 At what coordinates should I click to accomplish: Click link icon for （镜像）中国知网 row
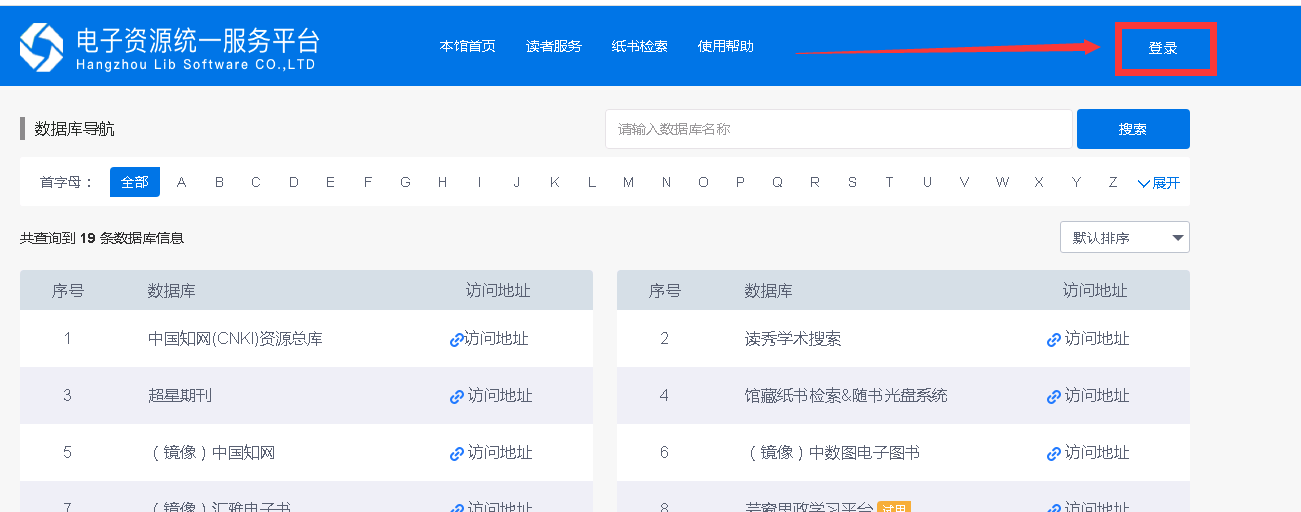click(x=456, y=454)
